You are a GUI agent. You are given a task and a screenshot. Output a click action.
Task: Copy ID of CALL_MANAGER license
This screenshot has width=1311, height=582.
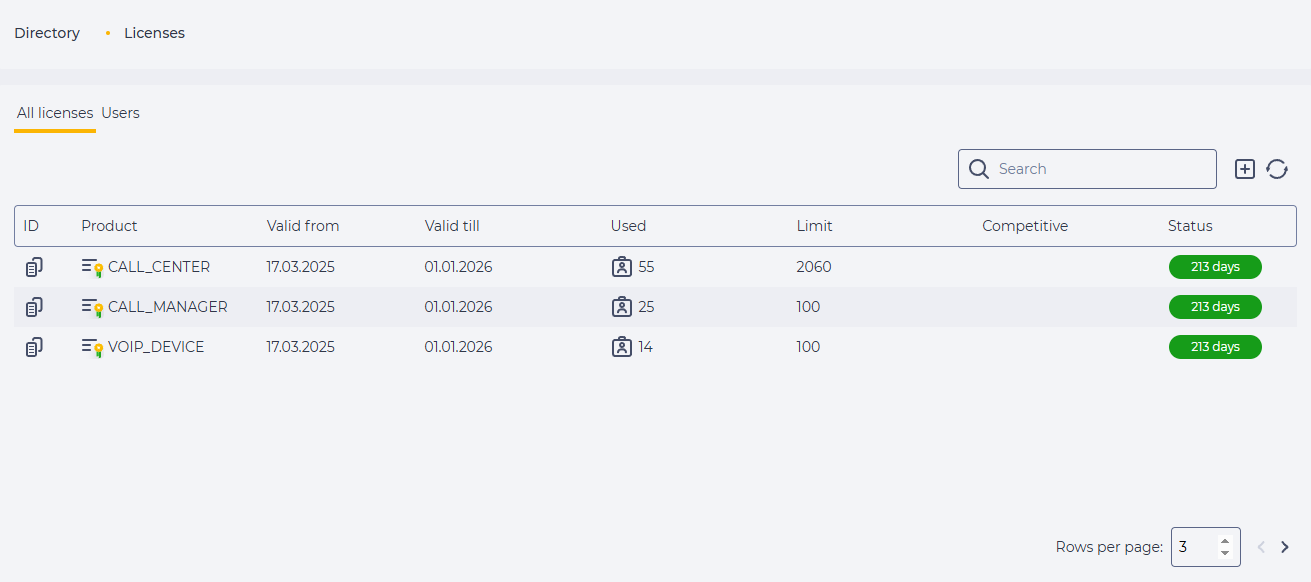(x=34, y=307)
